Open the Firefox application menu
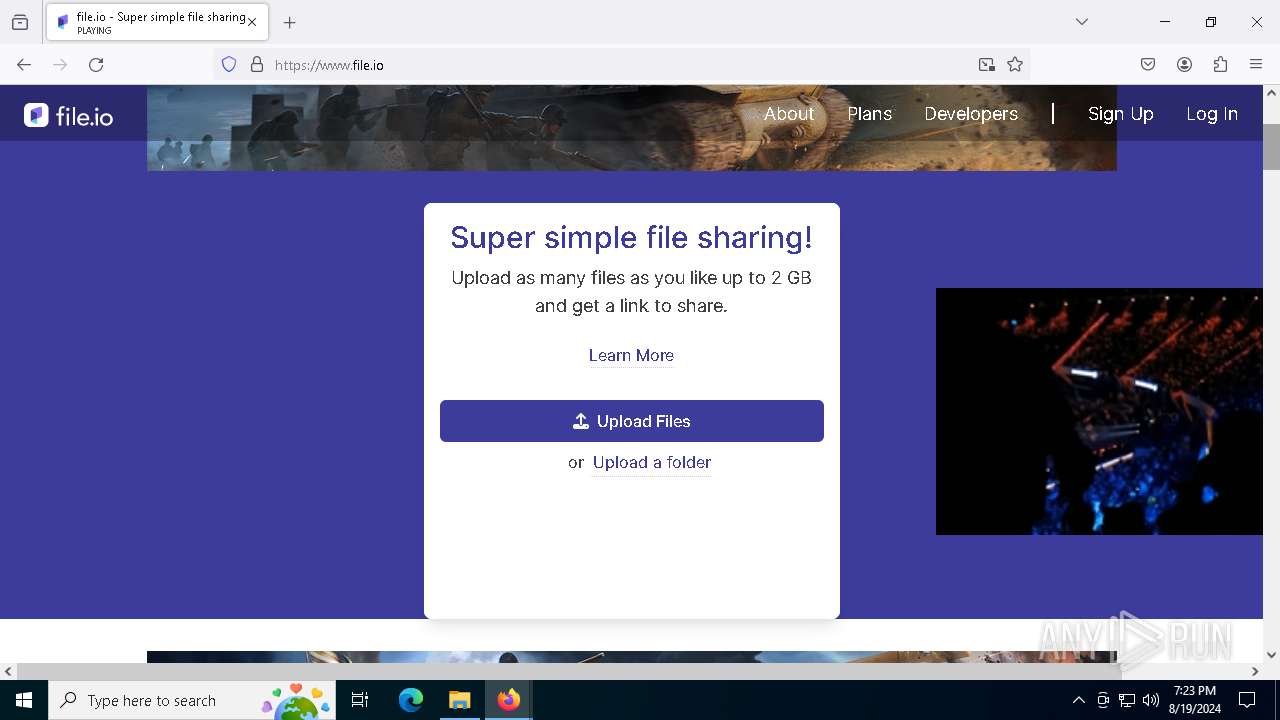This screenshot has width=1280, height=720. pyautogui.click(x=1256, y=65)
